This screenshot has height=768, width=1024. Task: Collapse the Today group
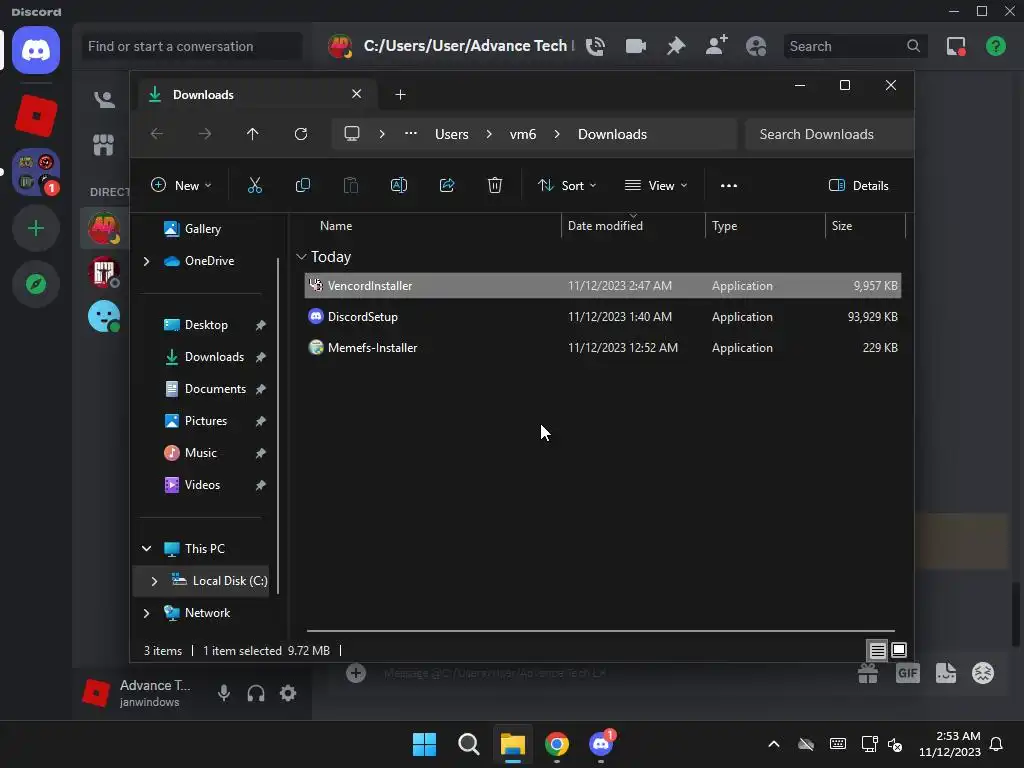(x=301, y=257)
